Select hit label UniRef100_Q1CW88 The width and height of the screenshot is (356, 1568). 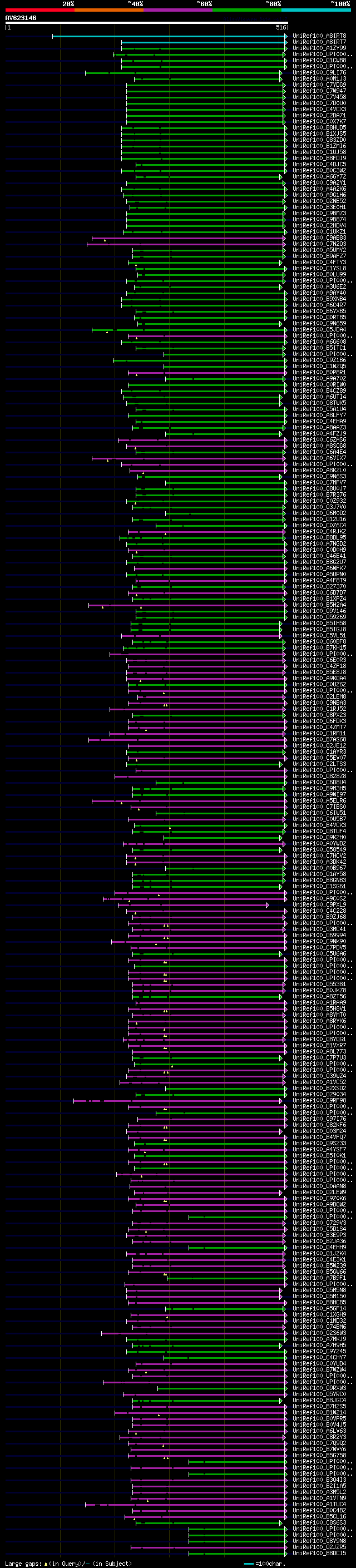pyautogui.click(x=319, y=60)
